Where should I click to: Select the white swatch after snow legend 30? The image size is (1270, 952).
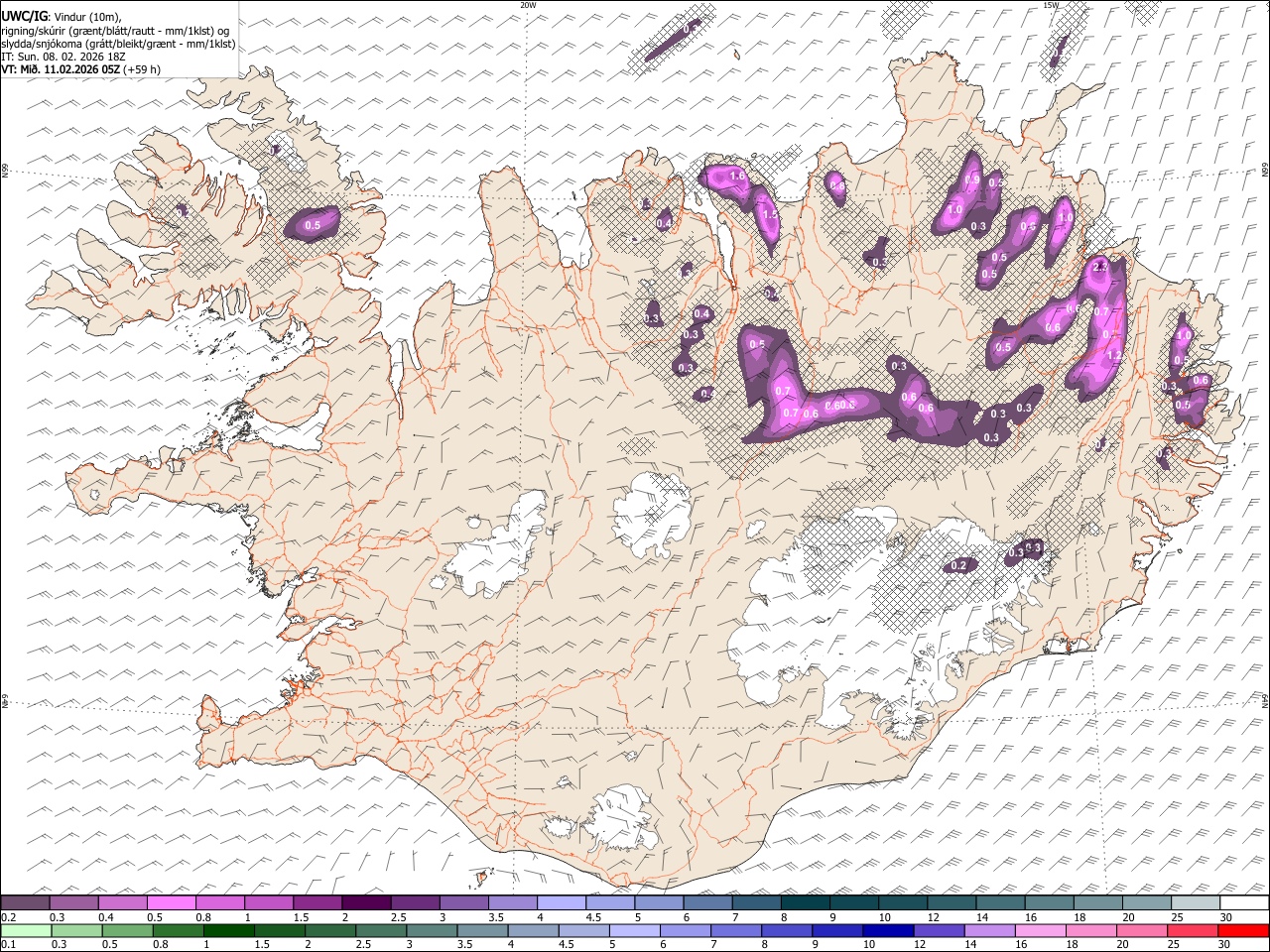pyautogui.click(x=1244, y=902)
